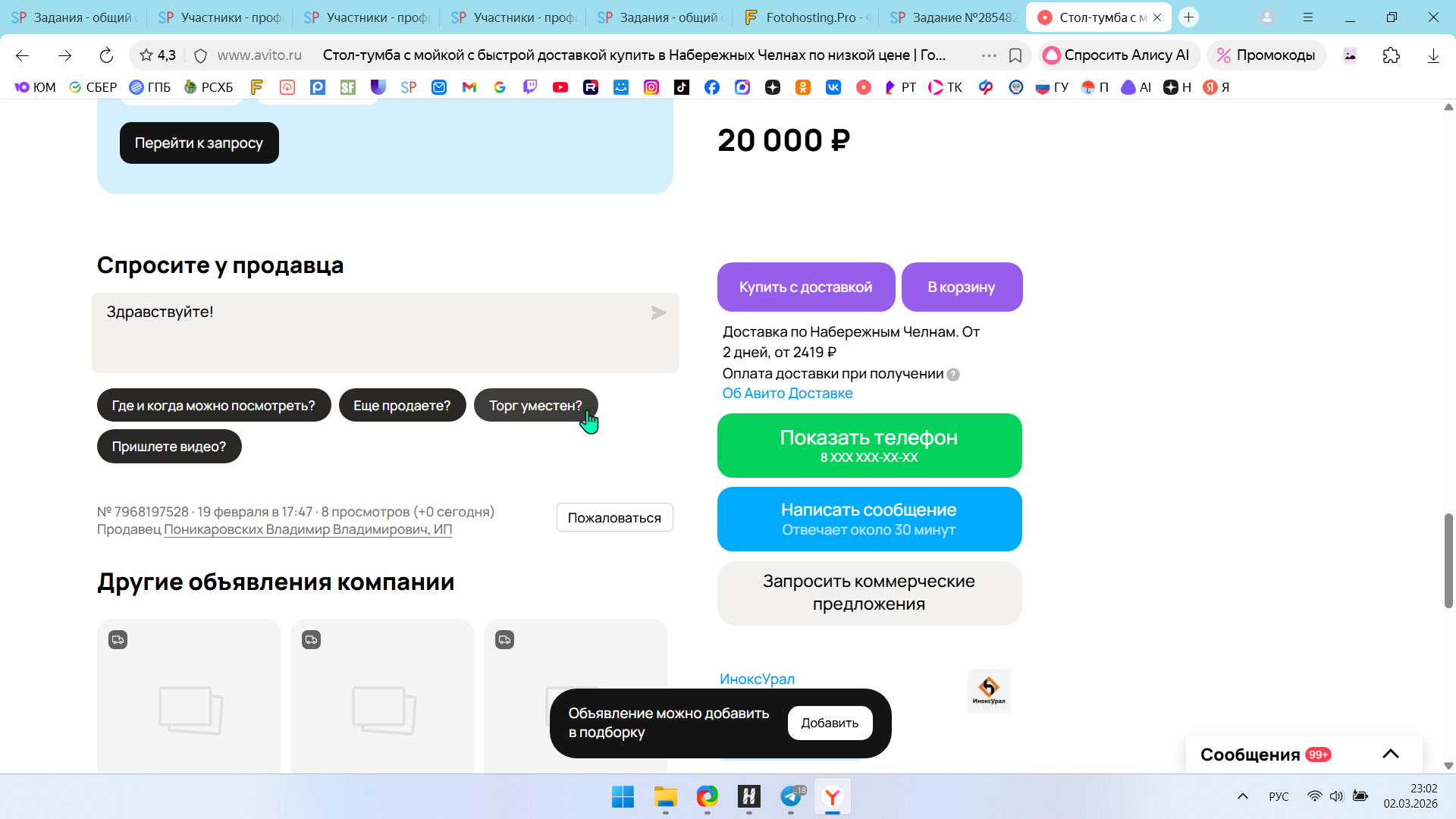This screenshot has height=819, width=1456.
Task: Open the three-dots address bar menu
Action: click(988, 55)
